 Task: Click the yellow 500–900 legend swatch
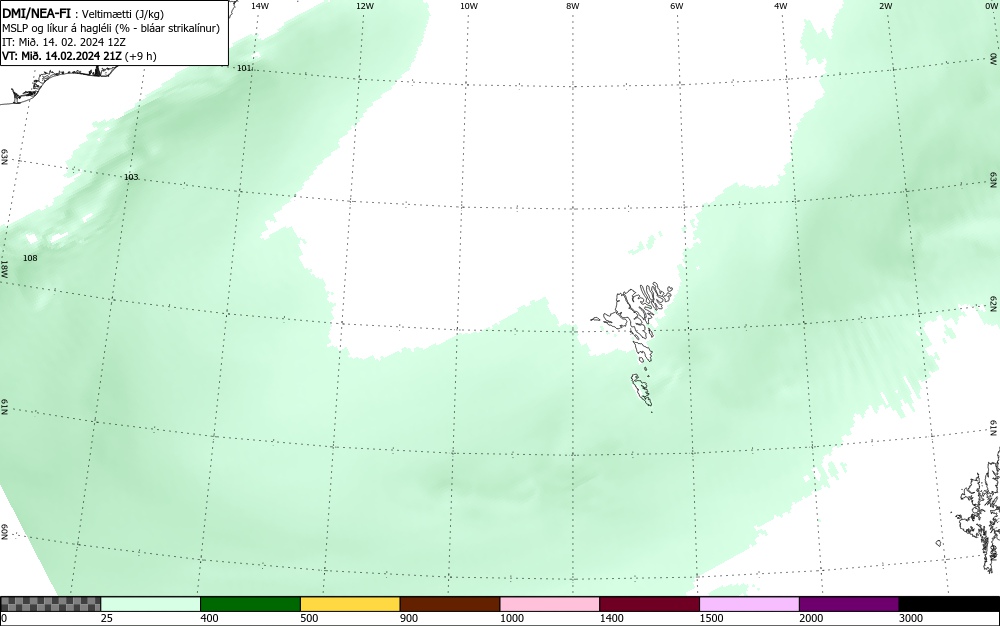click(x=350, y=604)
